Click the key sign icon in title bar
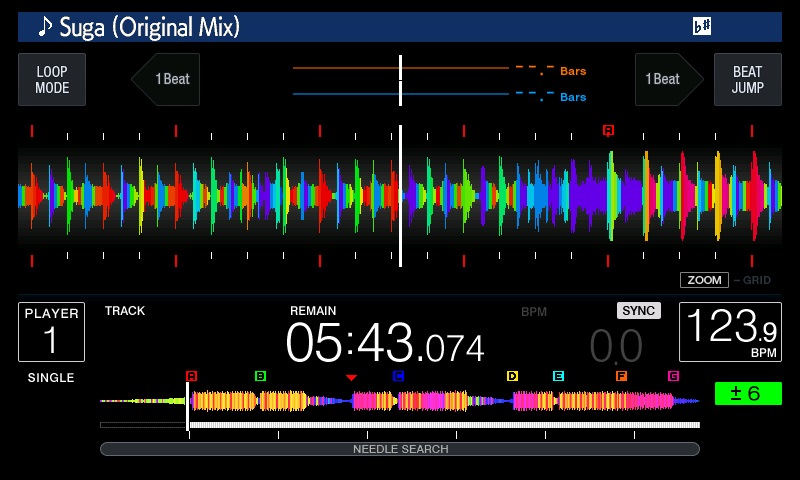The image size is (800, 480). [x=702, y=26]
